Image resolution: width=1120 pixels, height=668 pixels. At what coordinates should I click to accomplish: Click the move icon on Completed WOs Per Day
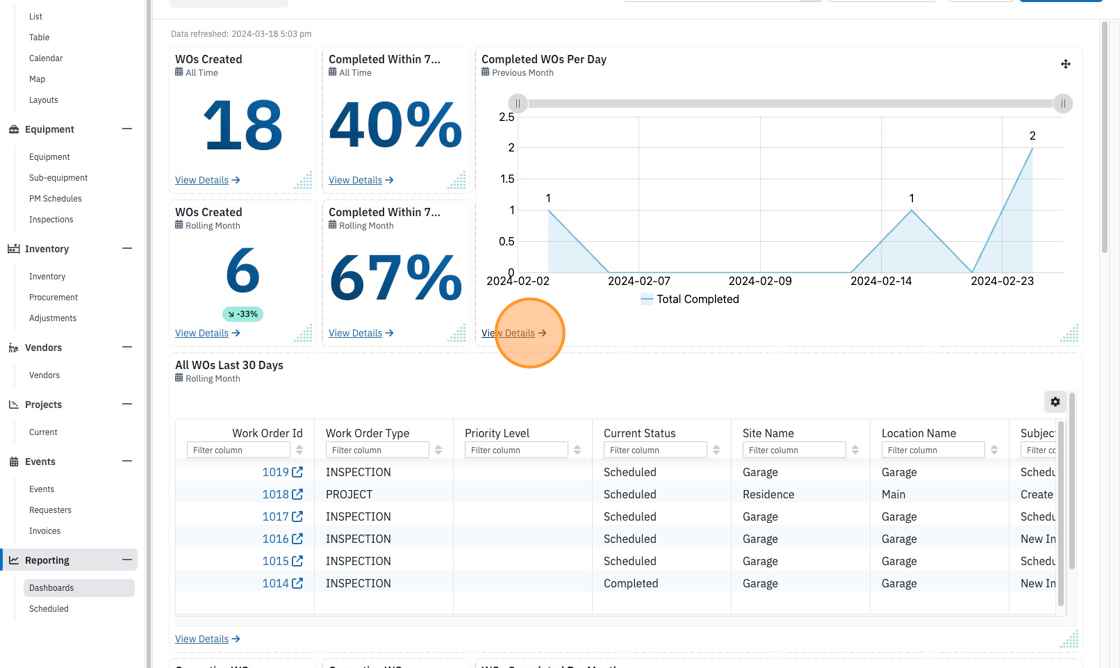pyautogui.click(x=1065, y=64)
